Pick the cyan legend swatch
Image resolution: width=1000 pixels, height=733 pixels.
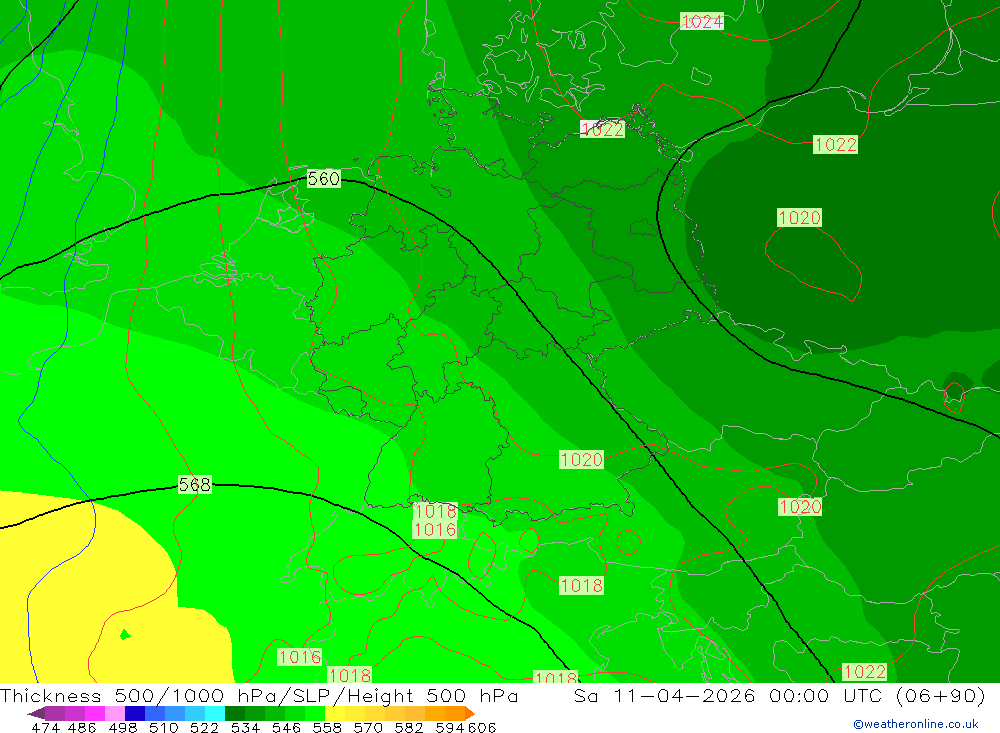(215, 713)
